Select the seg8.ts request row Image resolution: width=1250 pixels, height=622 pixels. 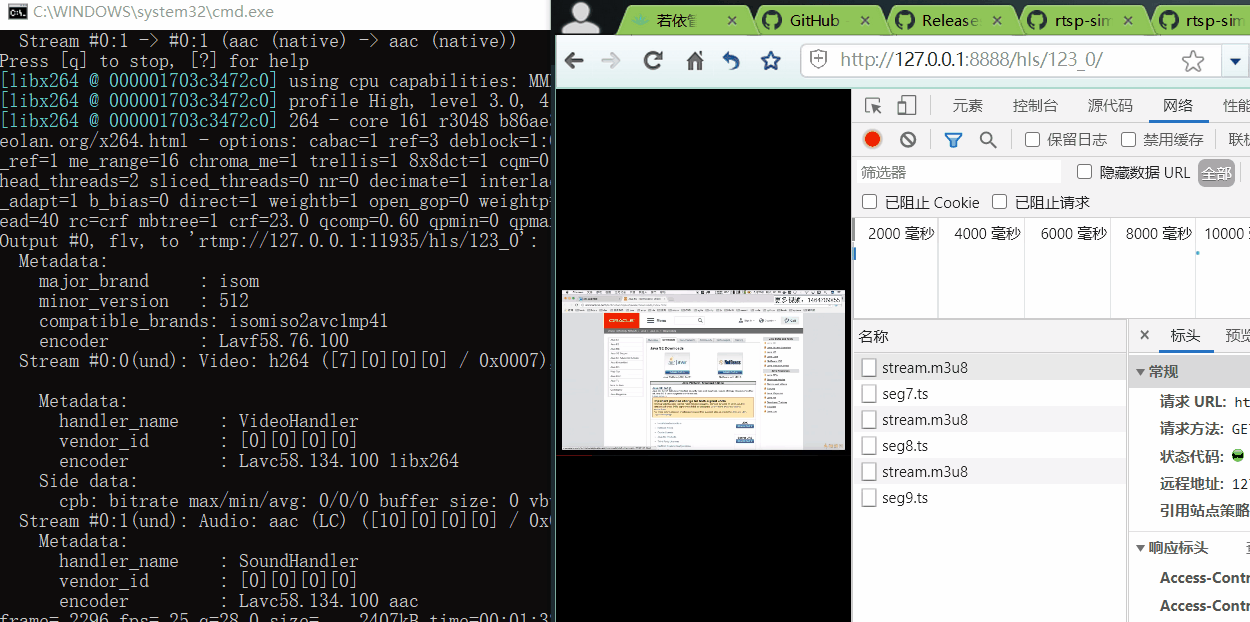point(990,446)
